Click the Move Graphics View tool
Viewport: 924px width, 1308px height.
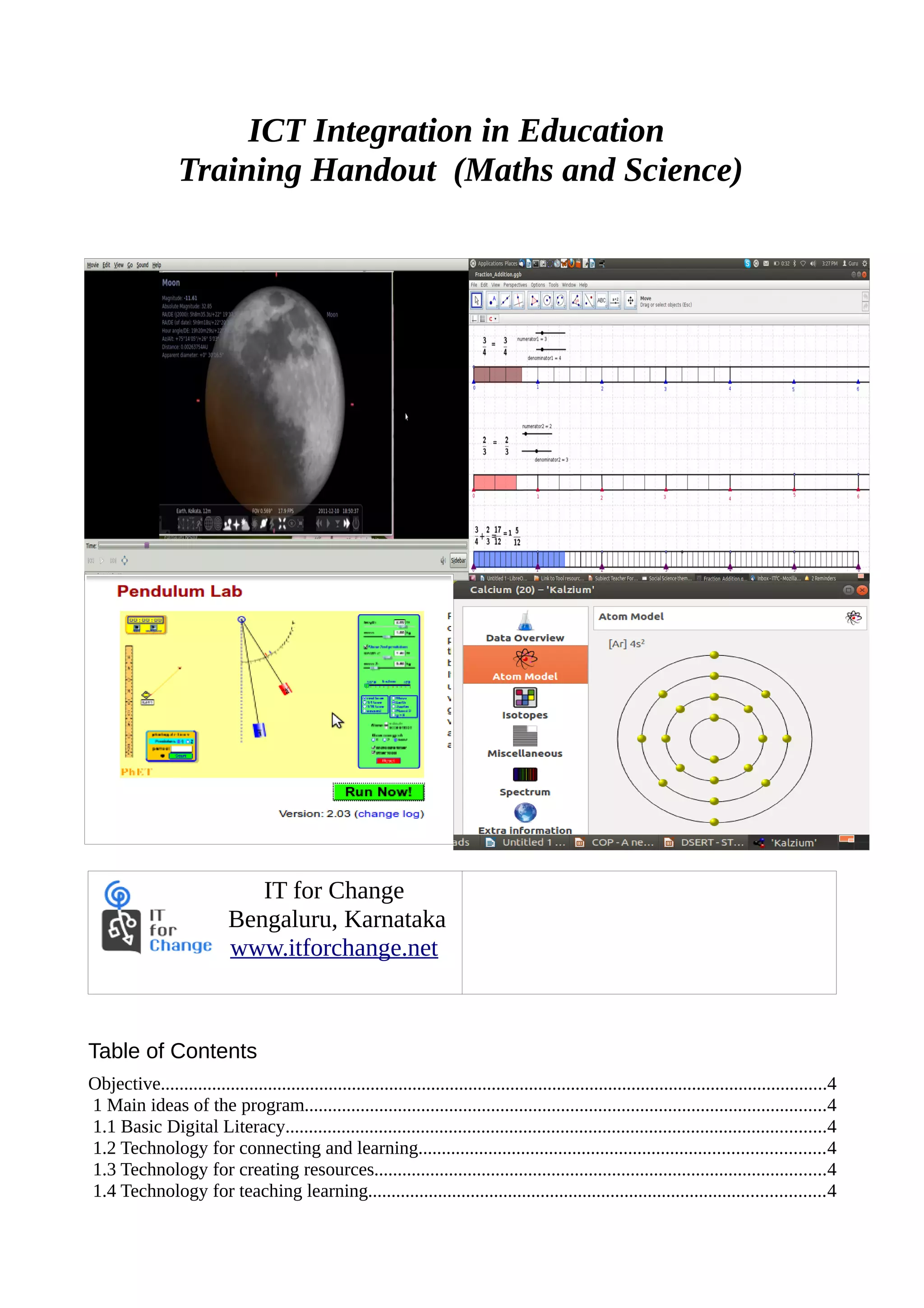pos(630,300)
